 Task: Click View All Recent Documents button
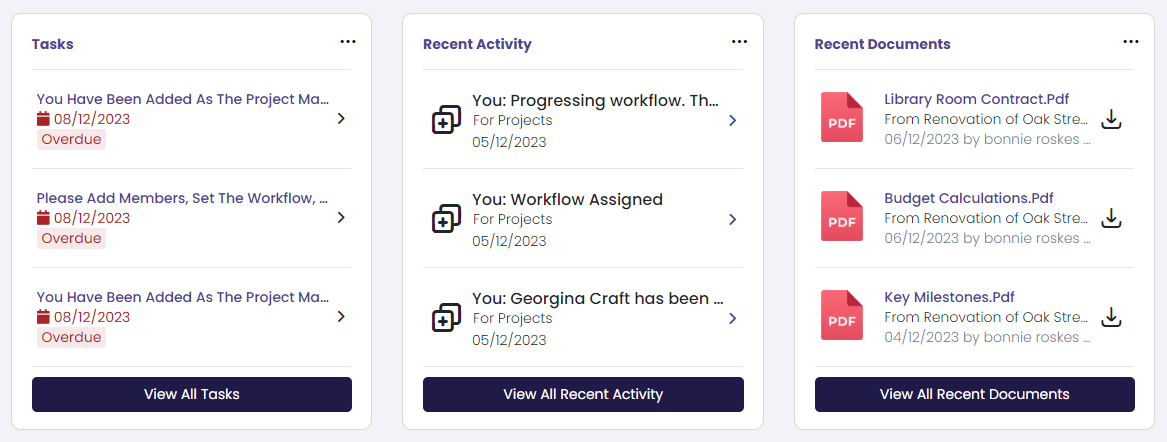pos(975,394)
